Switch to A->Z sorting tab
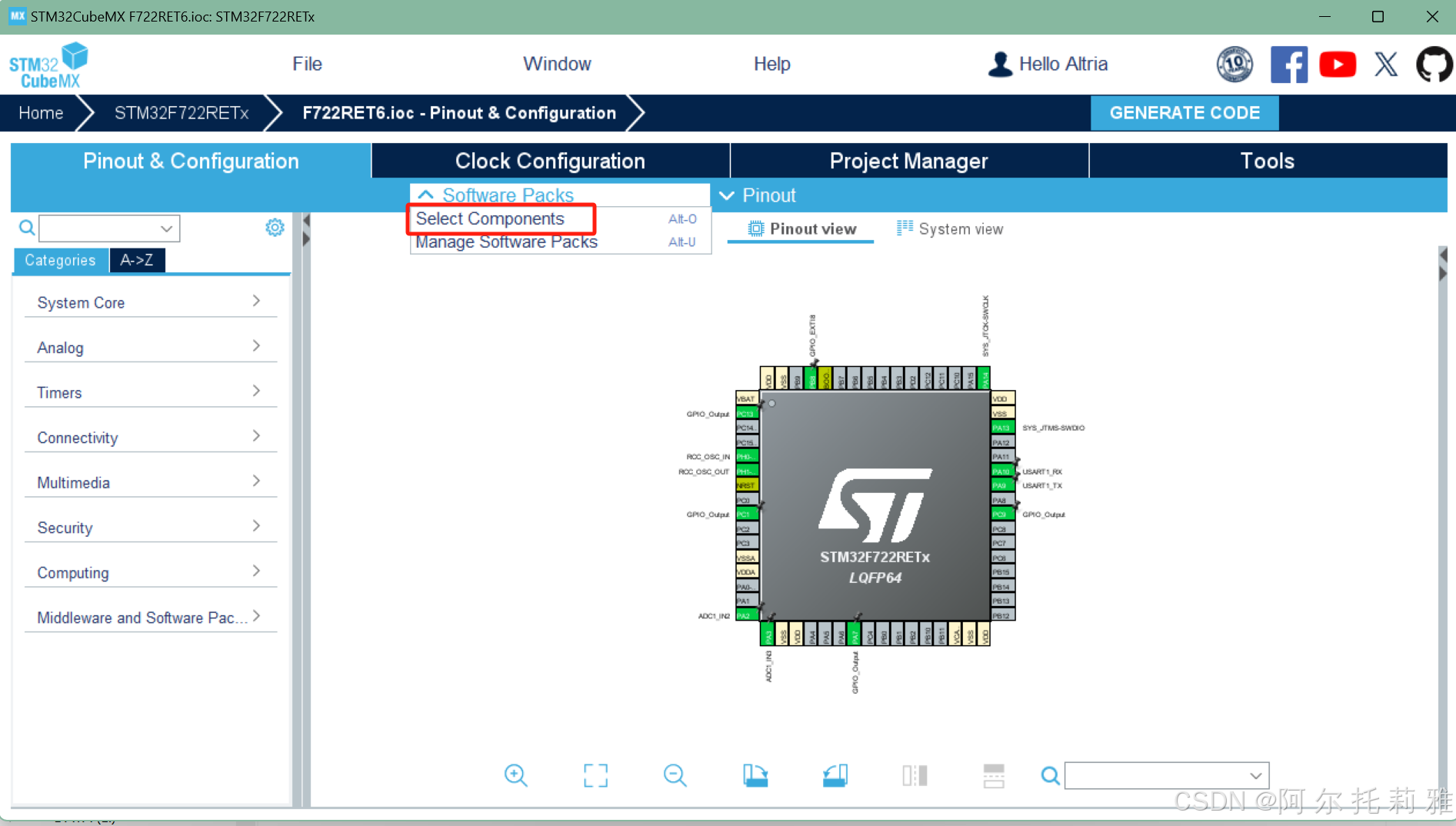1456x826 pixels. coord(137,260)
